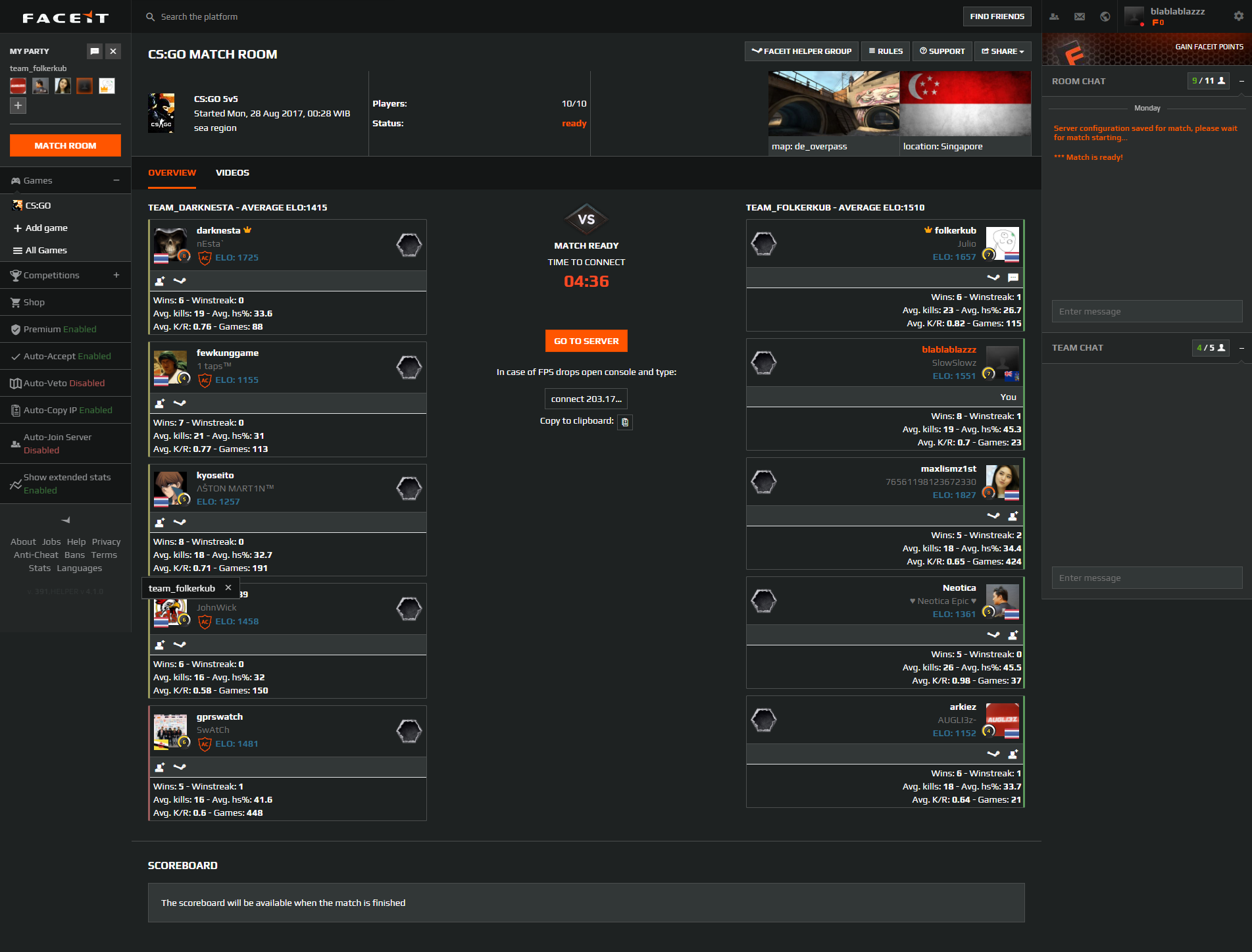Click the globe notifications icon
The height and width of the screenshot is (952, 1252).
tap(1105, 16)
